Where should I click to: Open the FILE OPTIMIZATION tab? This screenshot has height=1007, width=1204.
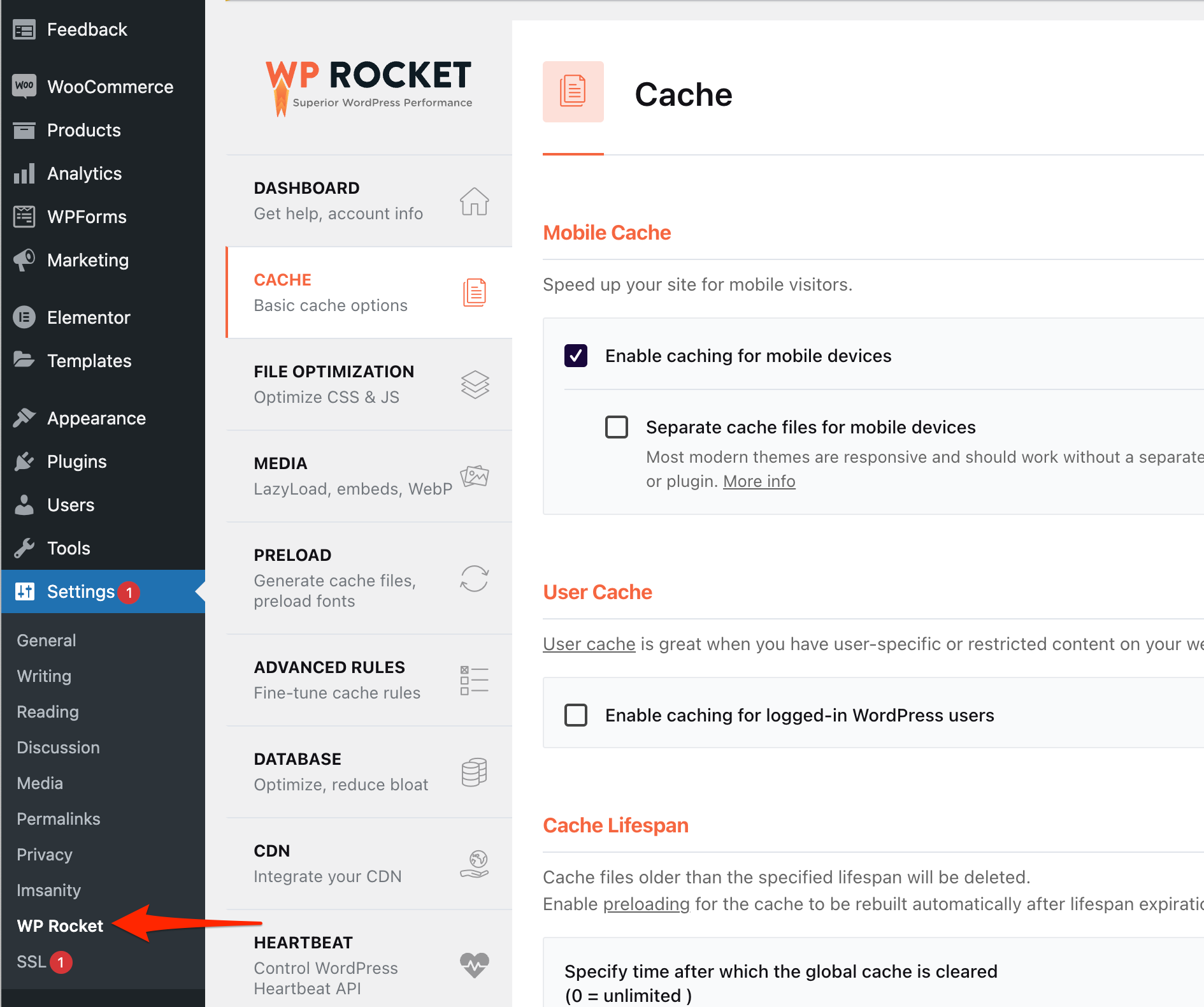coord(369,384)
